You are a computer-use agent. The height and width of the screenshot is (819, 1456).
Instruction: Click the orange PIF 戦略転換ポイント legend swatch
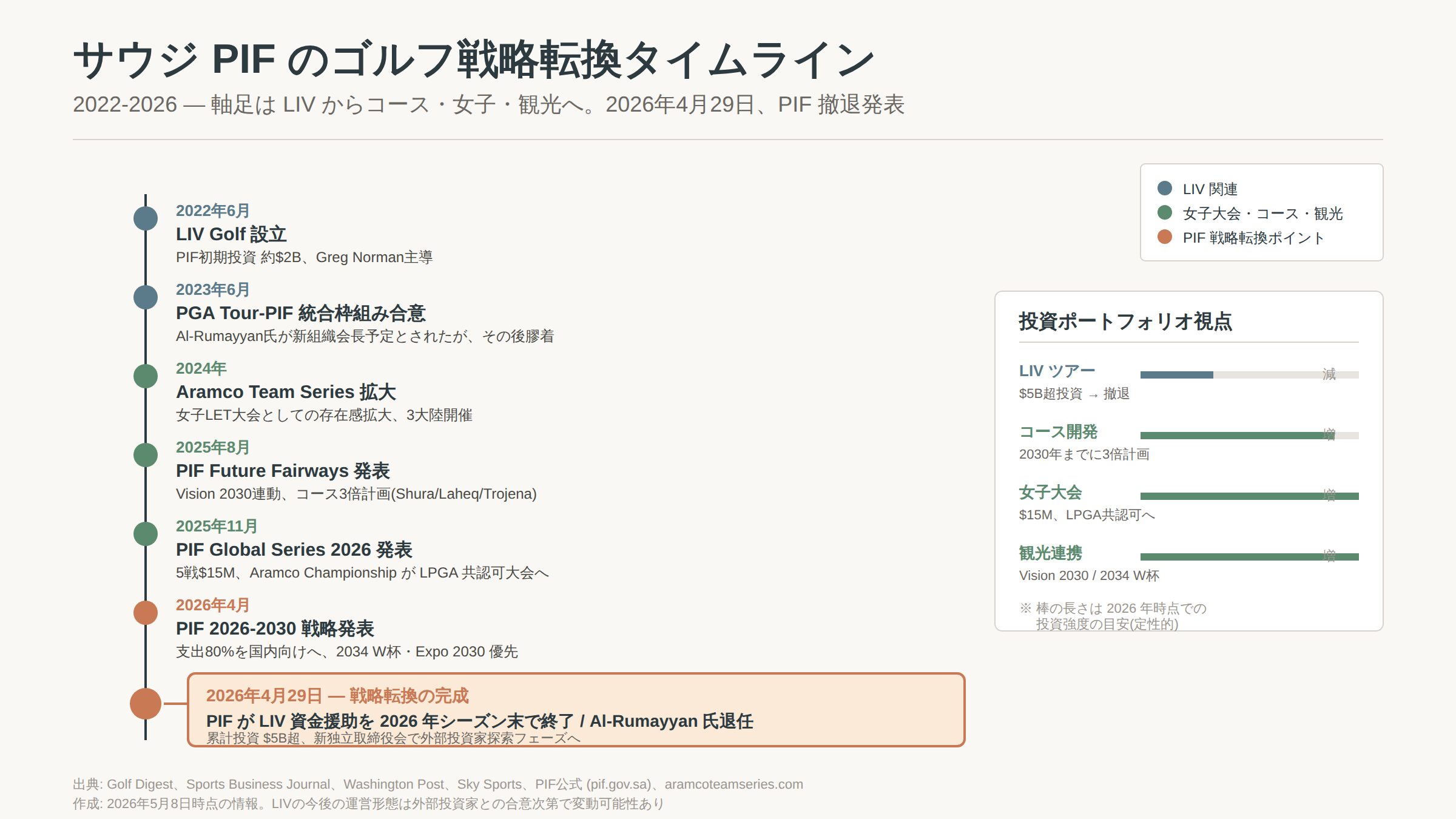click(1165, 237)
